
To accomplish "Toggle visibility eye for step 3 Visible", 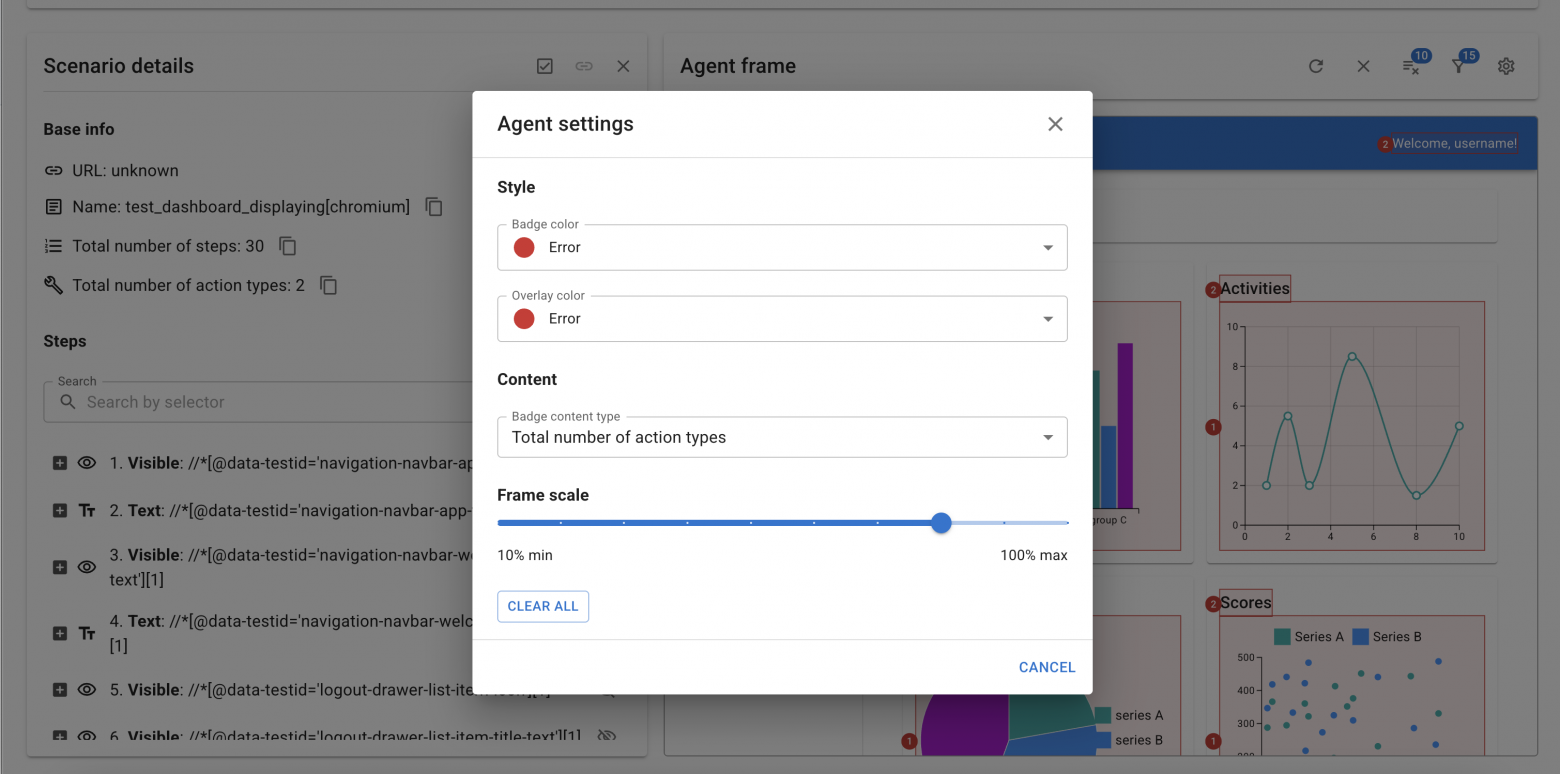I will [x=87, y=567].
